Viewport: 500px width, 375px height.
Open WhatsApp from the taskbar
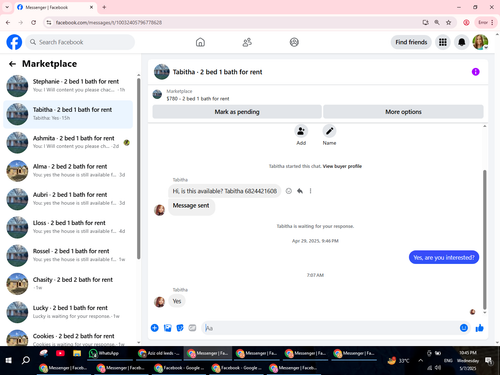pos(108,353)
